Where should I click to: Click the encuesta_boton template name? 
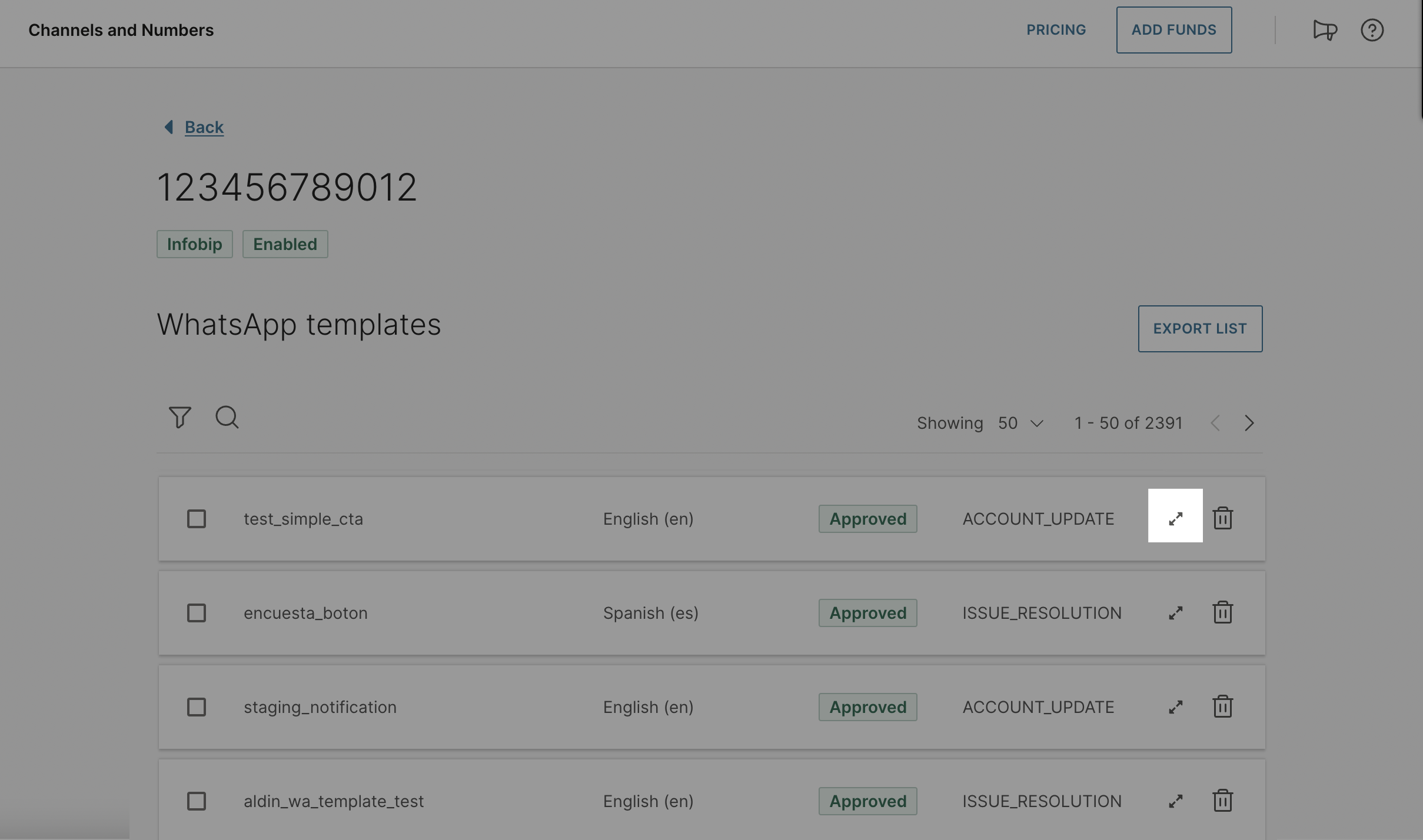point(306,613)
